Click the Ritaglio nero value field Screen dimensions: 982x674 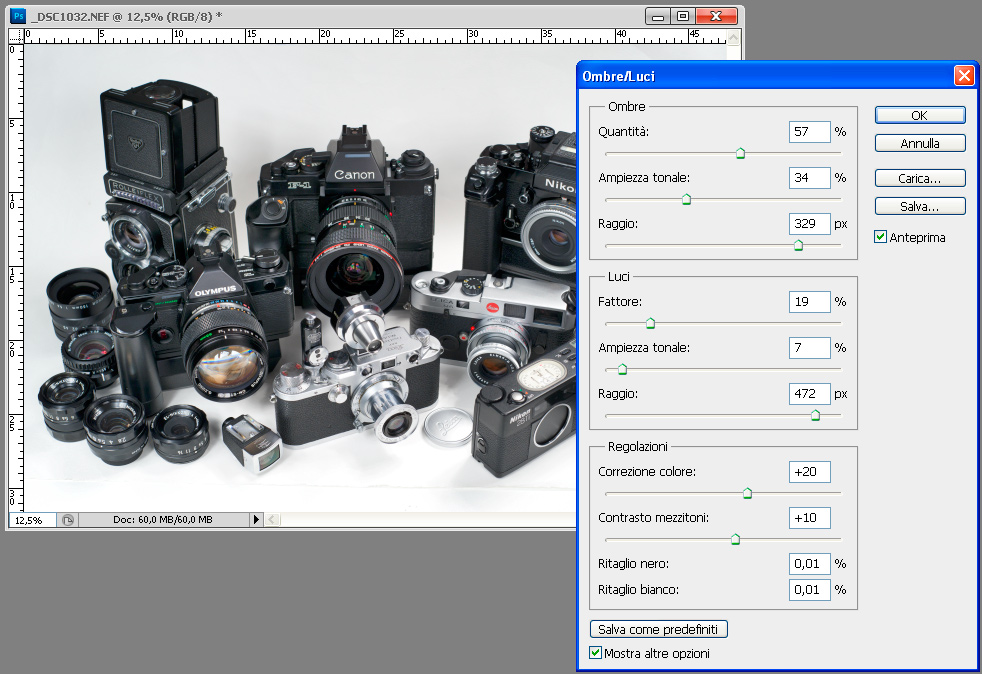(809, 564)
